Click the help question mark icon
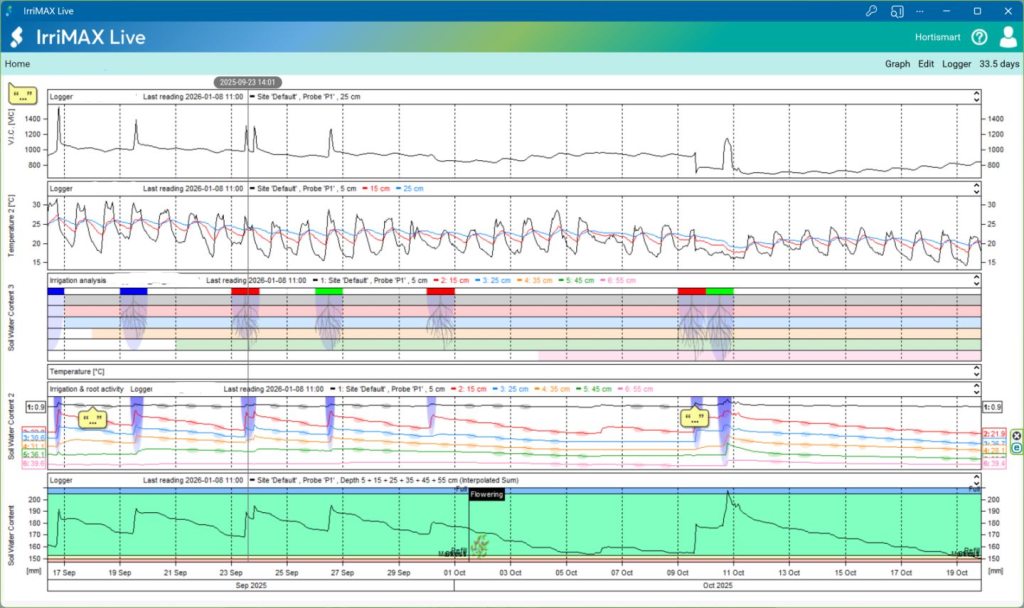The image size is (1024, 608). (979, 37)
